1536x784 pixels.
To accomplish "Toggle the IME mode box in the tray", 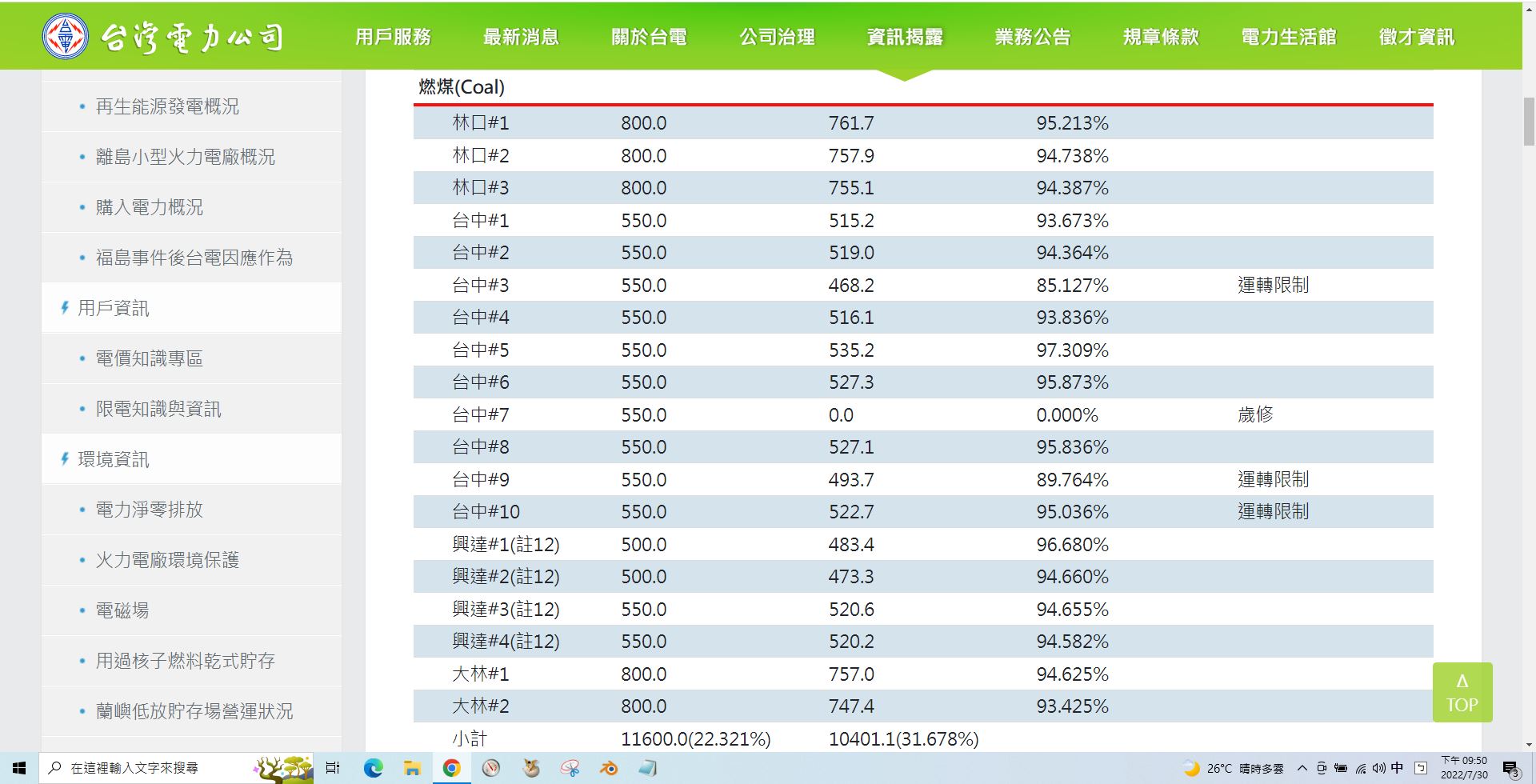I will 1421,768.
